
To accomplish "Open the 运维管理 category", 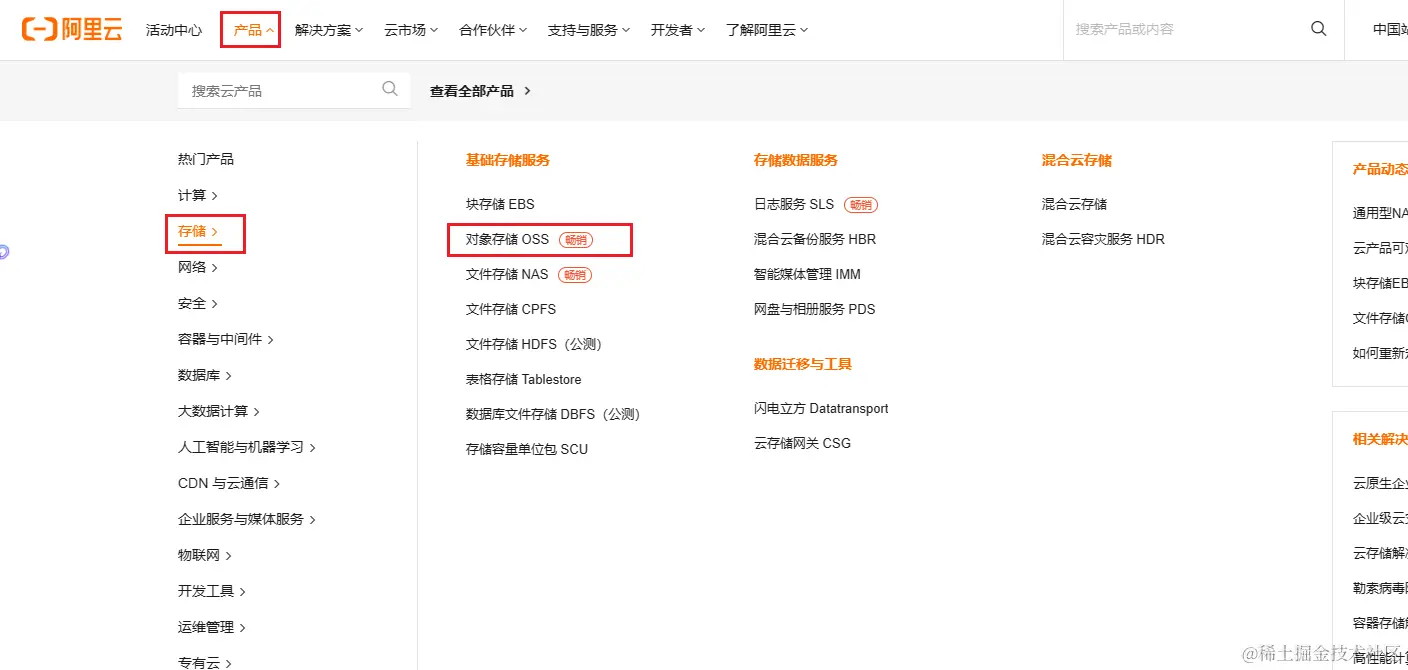I will coord(212,627).
